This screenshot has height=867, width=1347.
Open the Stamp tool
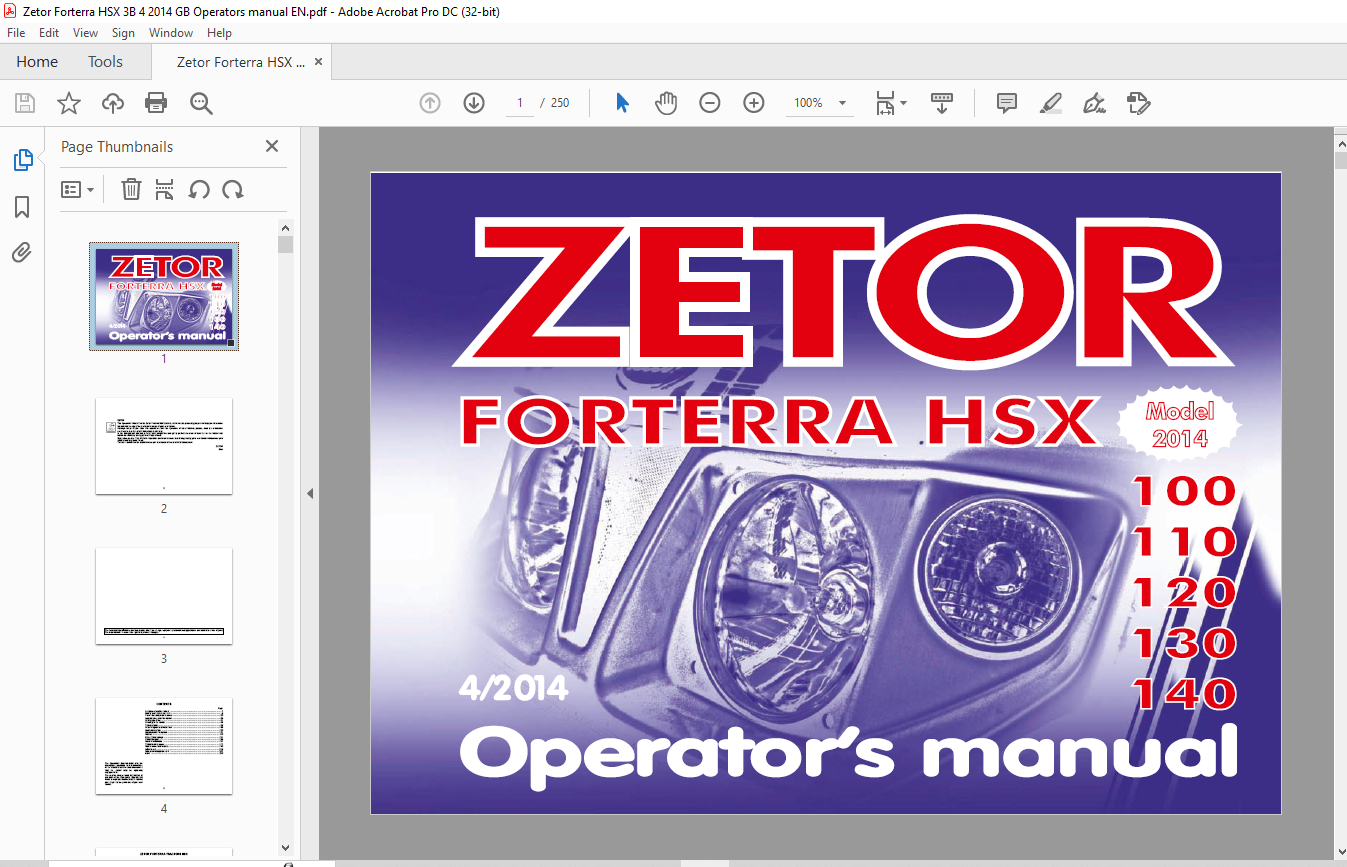(1138, 103)
